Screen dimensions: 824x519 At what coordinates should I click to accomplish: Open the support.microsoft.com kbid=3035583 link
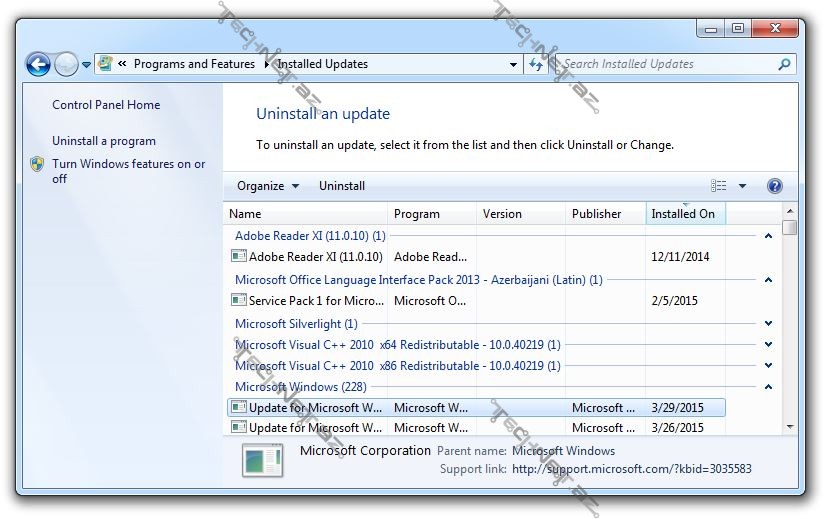click(x=632, y=469)
